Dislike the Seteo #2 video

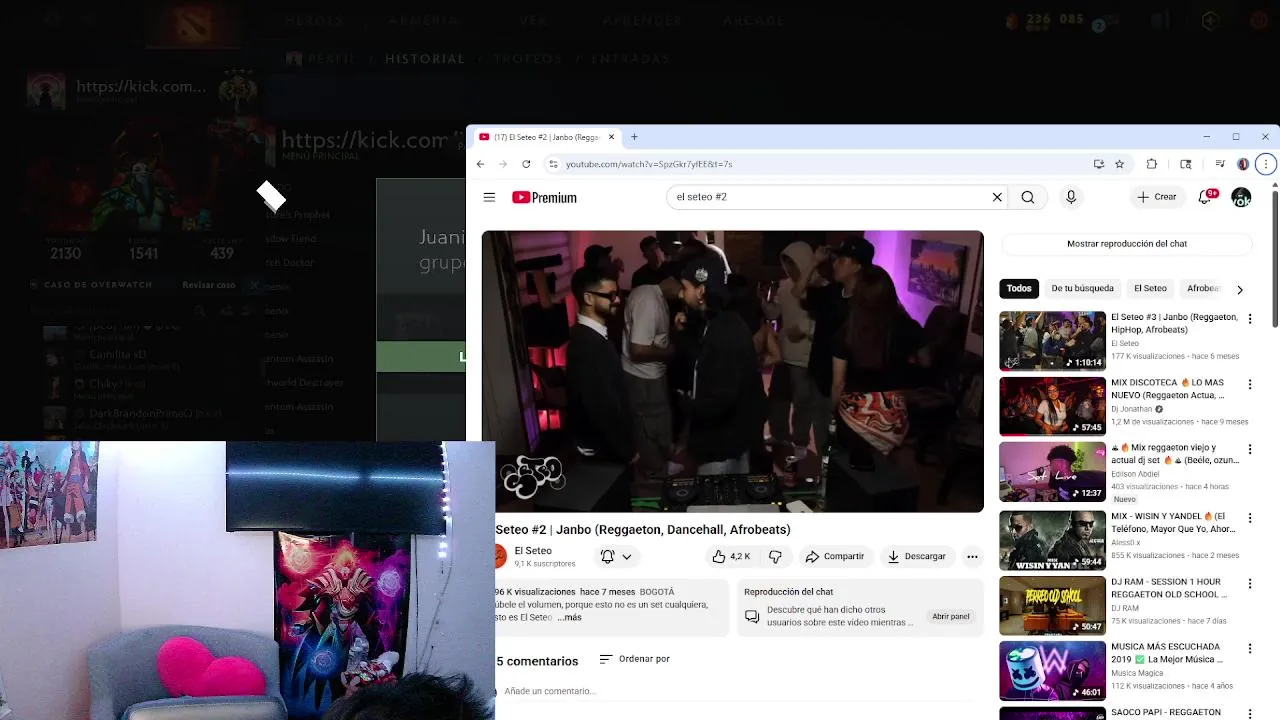(x=775, y=556)
